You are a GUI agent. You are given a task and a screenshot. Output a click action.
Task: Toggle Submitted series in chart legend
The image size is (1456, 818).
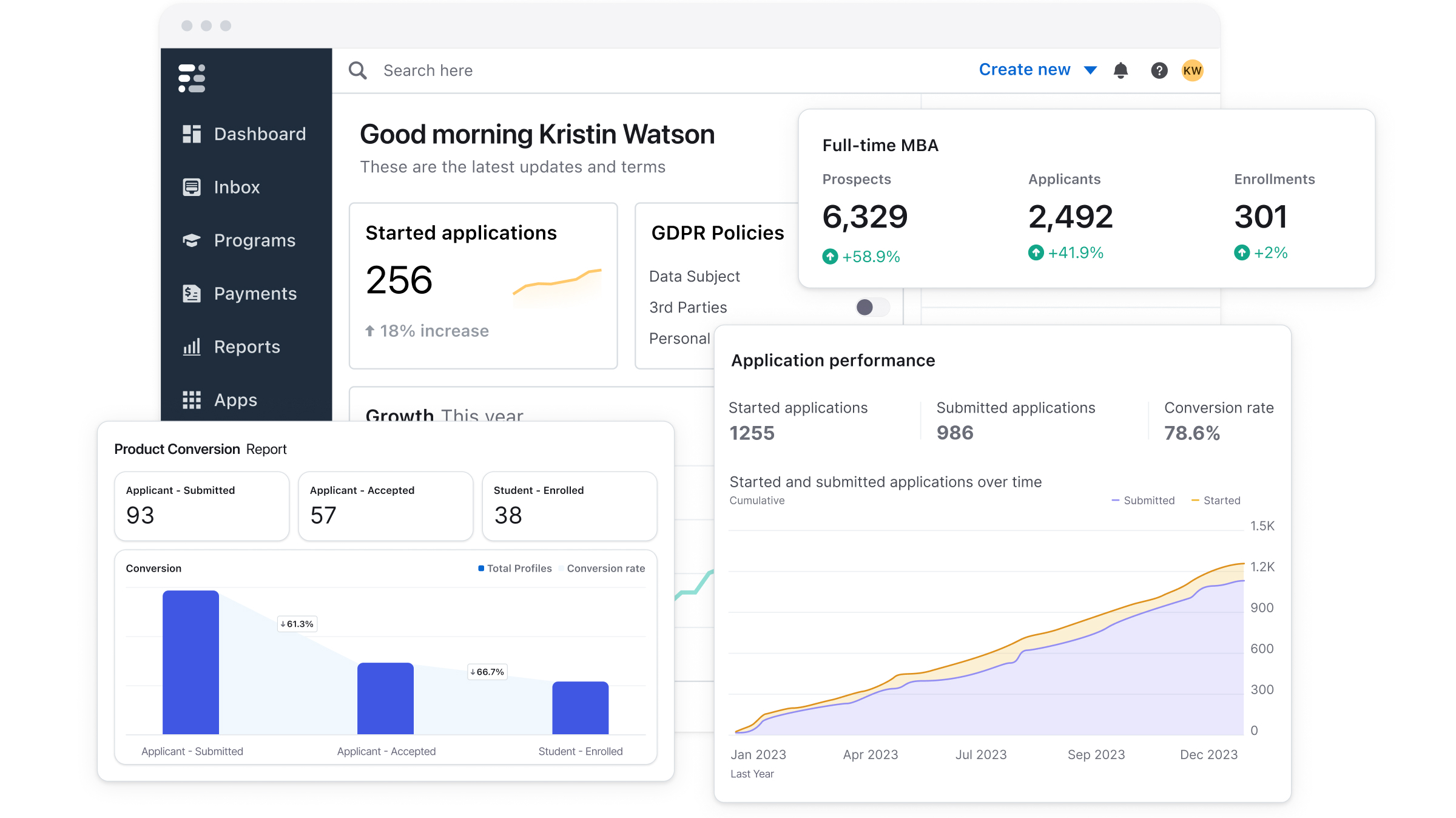pyautogui.click(x=1143, y=501)
